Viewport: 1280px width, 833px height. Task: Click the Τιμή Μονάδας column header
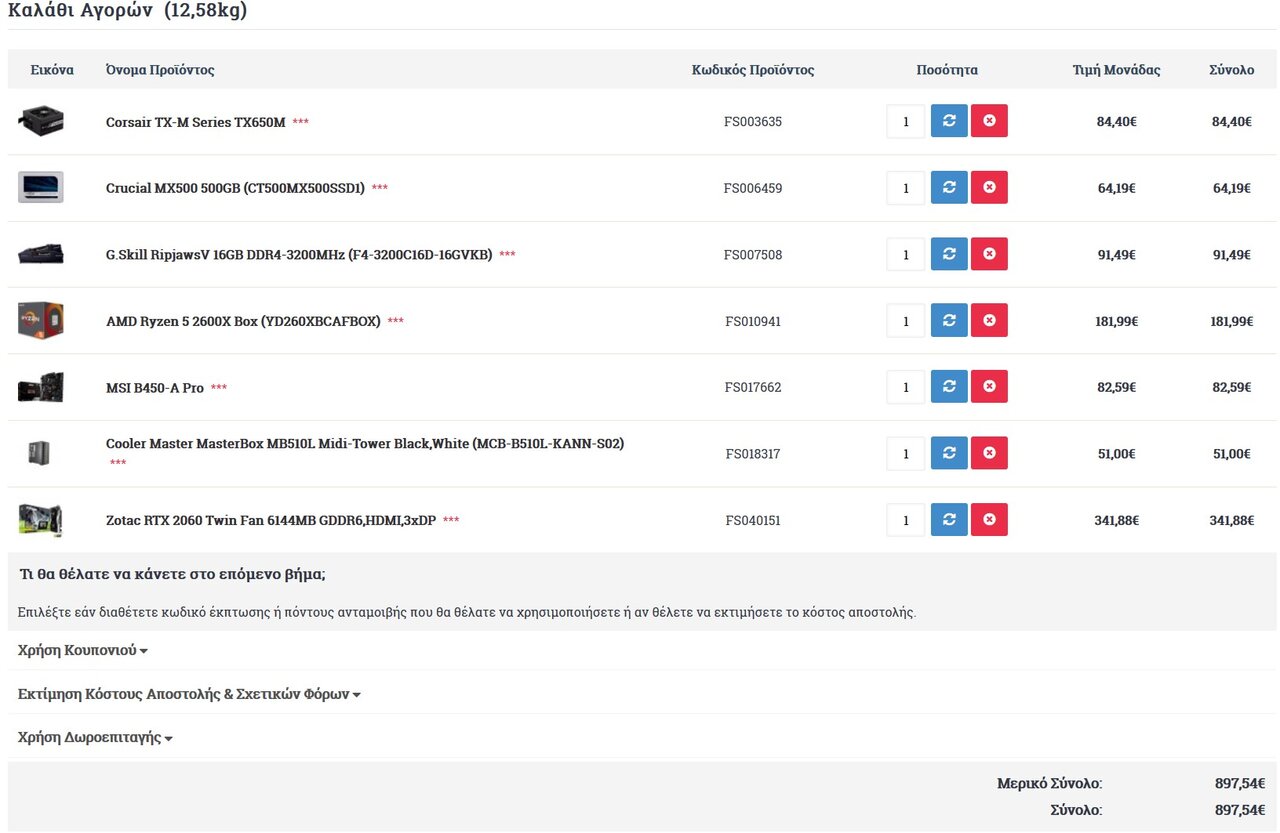[1116, 70]
